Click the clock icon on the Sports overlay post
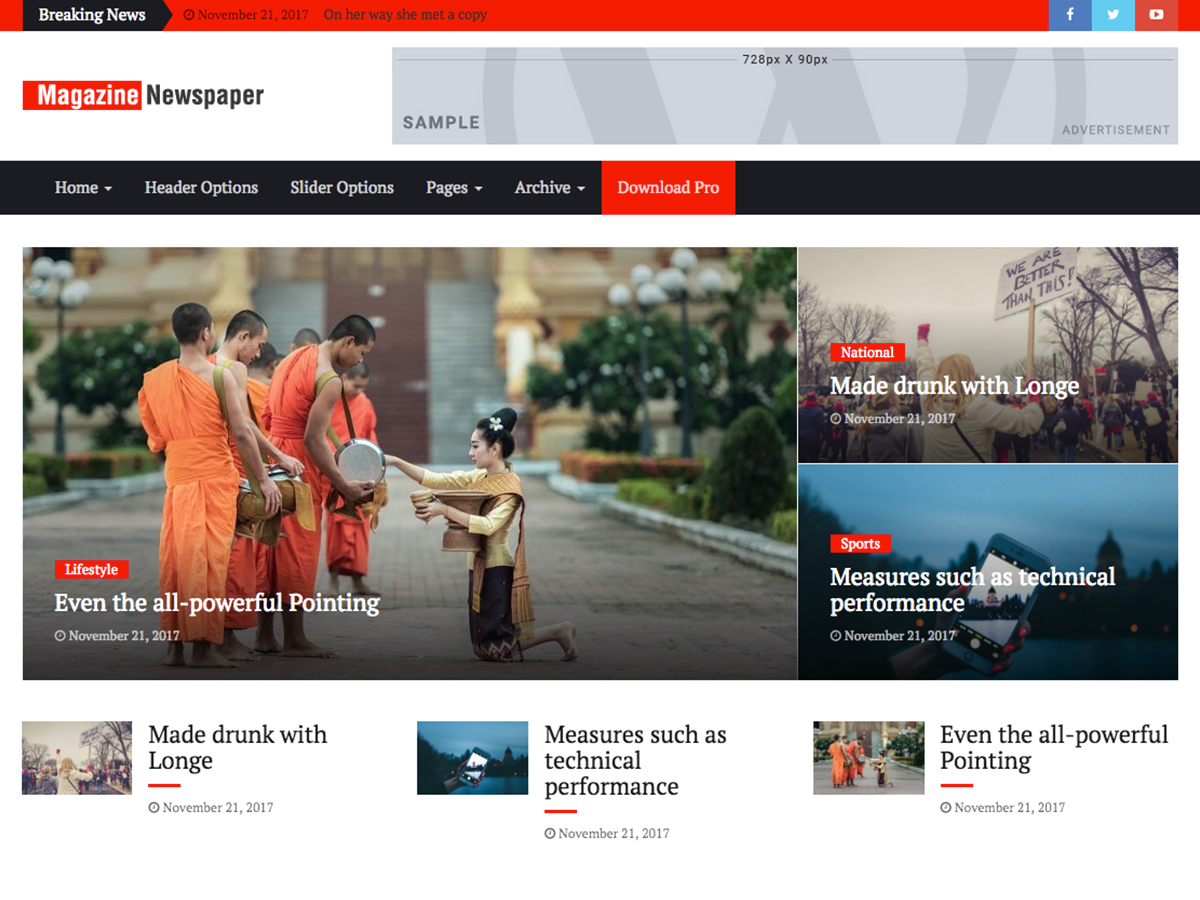The height and width of the screenshot is (900, 1200). pos(836,635)
